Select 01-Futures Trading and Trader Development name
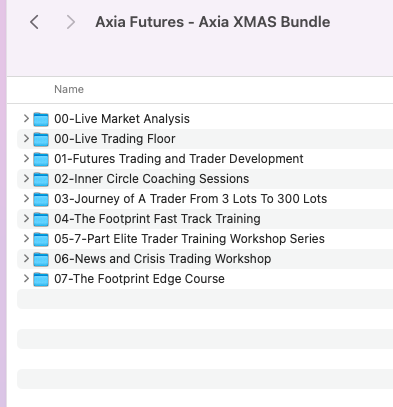393x407 pixels. pos(179,159)
